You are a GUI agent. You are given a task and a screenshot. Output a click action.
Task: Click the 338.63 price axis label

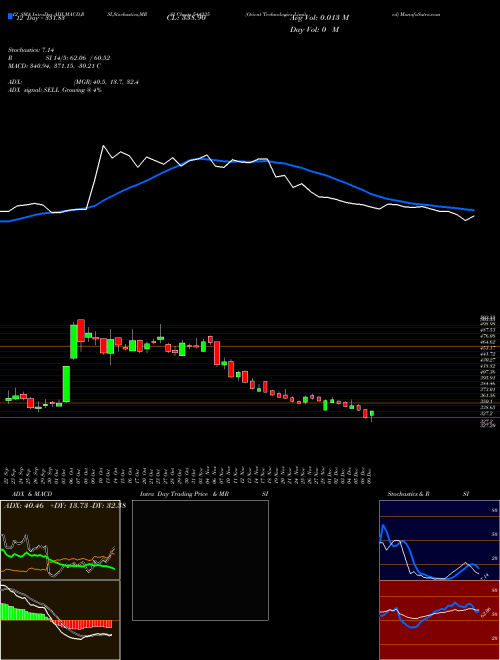pos(488,407)
